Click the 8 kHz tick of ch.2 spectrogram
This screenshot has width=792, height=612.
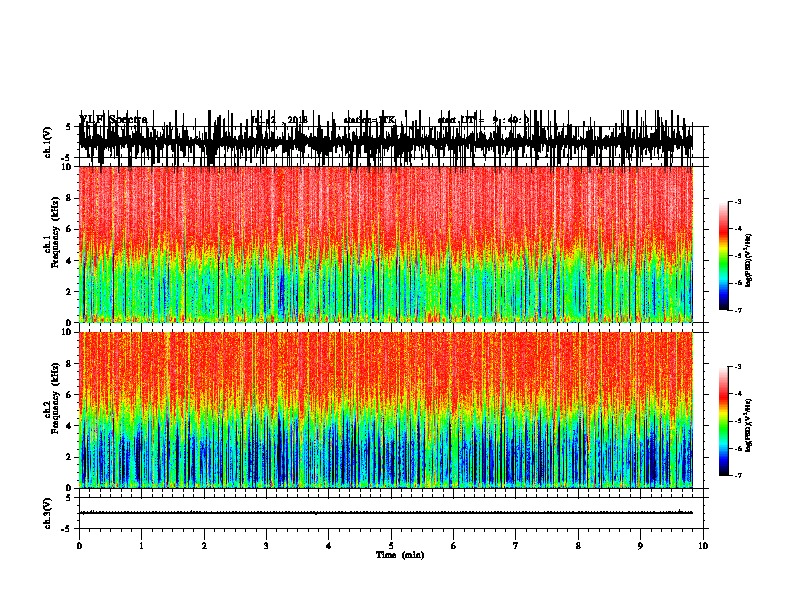70,364
